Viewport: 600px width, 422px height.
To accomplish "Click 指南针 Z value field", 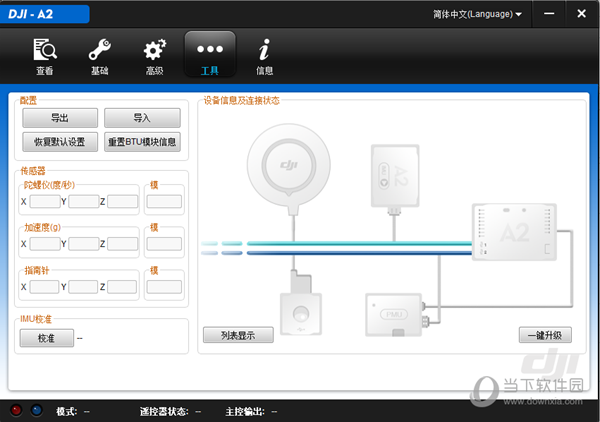I will pos(122,287).
